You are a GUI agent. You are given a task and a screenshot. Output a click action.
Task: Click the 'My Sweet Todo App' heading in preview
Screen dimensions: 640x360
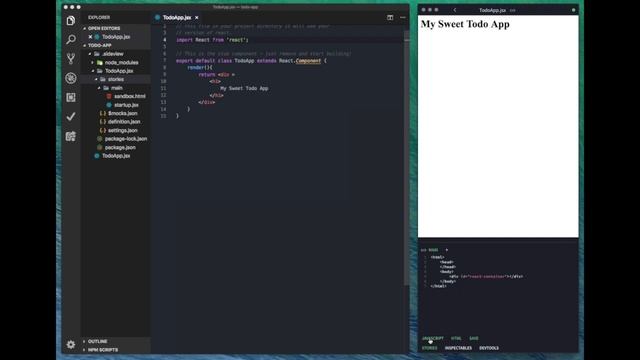pos(465,24)
